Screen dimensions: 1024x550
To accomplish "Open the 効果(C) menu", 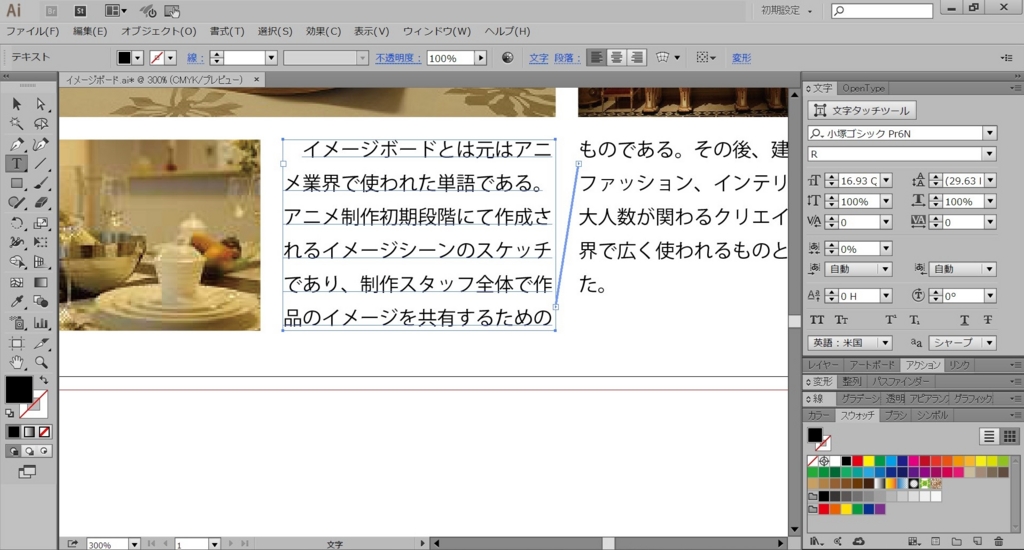I will (323, 31).
